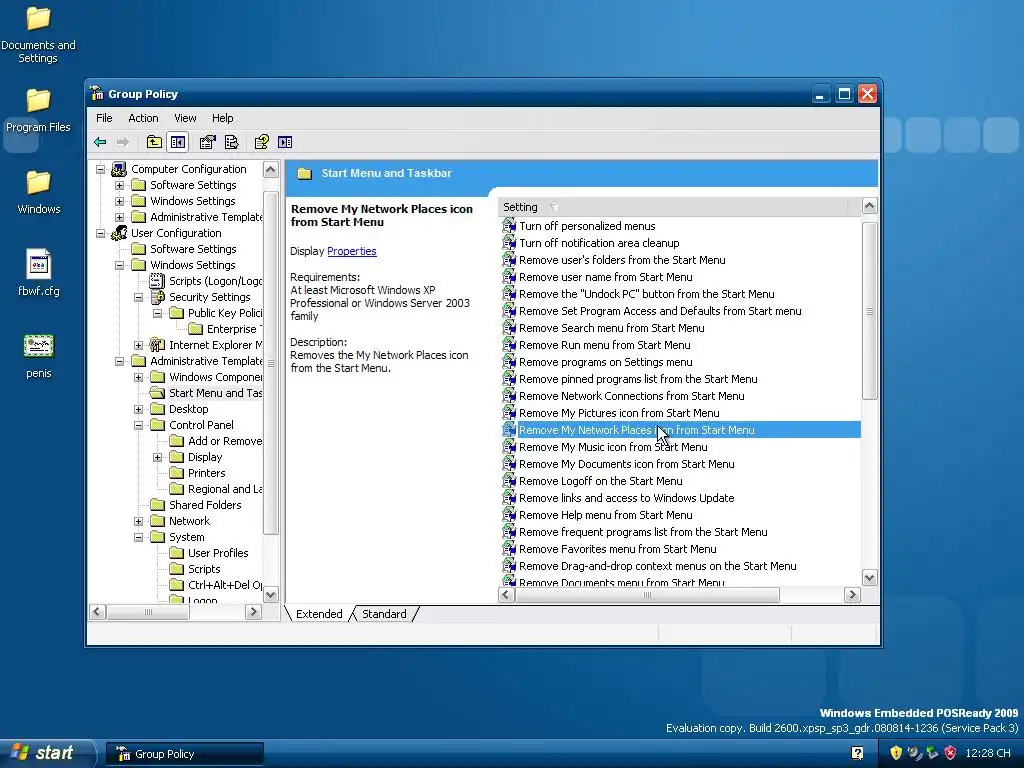Click the policy icon beside Remove Run menu from Start Menu

(509, 345)
